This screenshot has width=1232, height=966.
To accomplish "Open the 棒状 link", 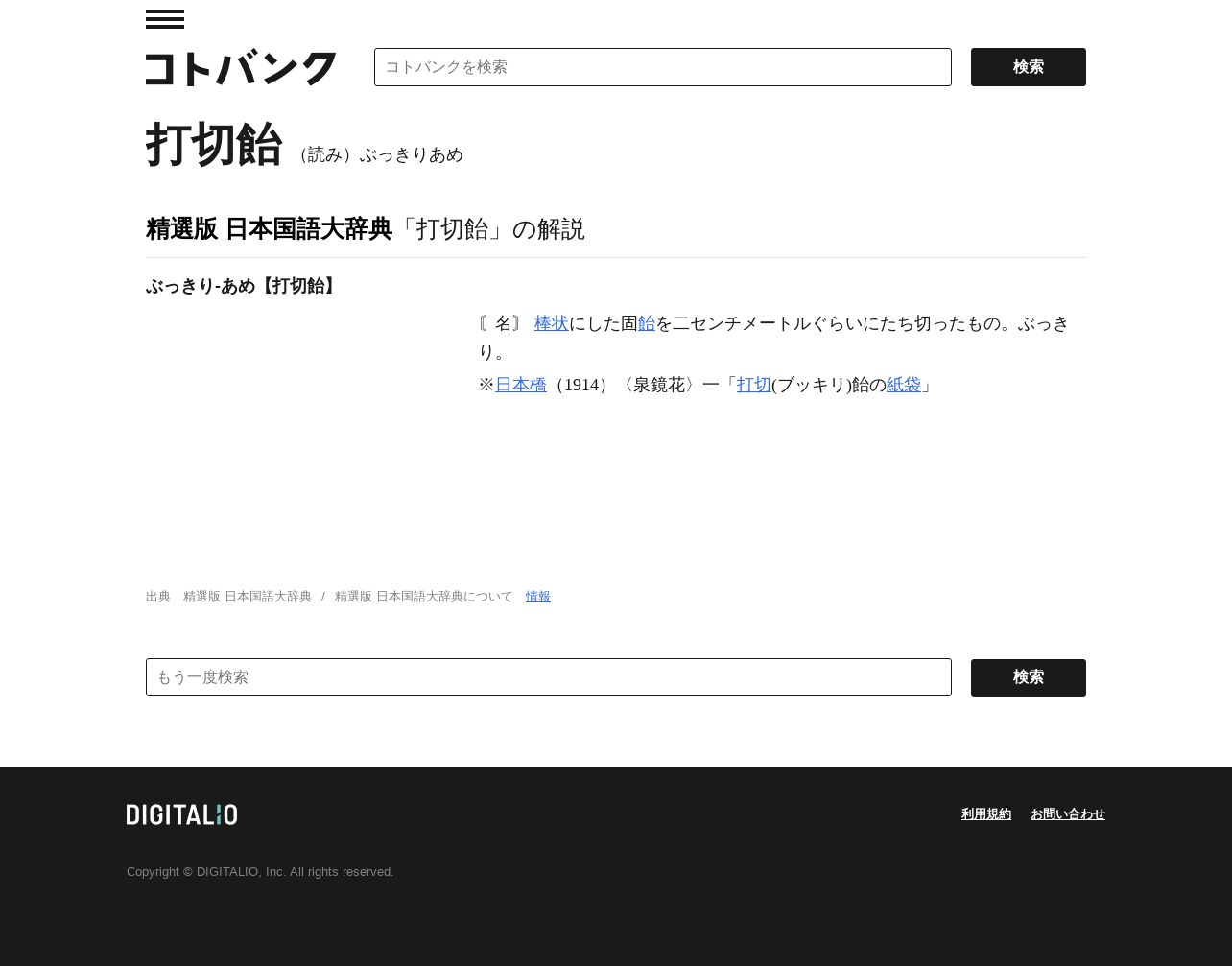I will tap(552, 324).
